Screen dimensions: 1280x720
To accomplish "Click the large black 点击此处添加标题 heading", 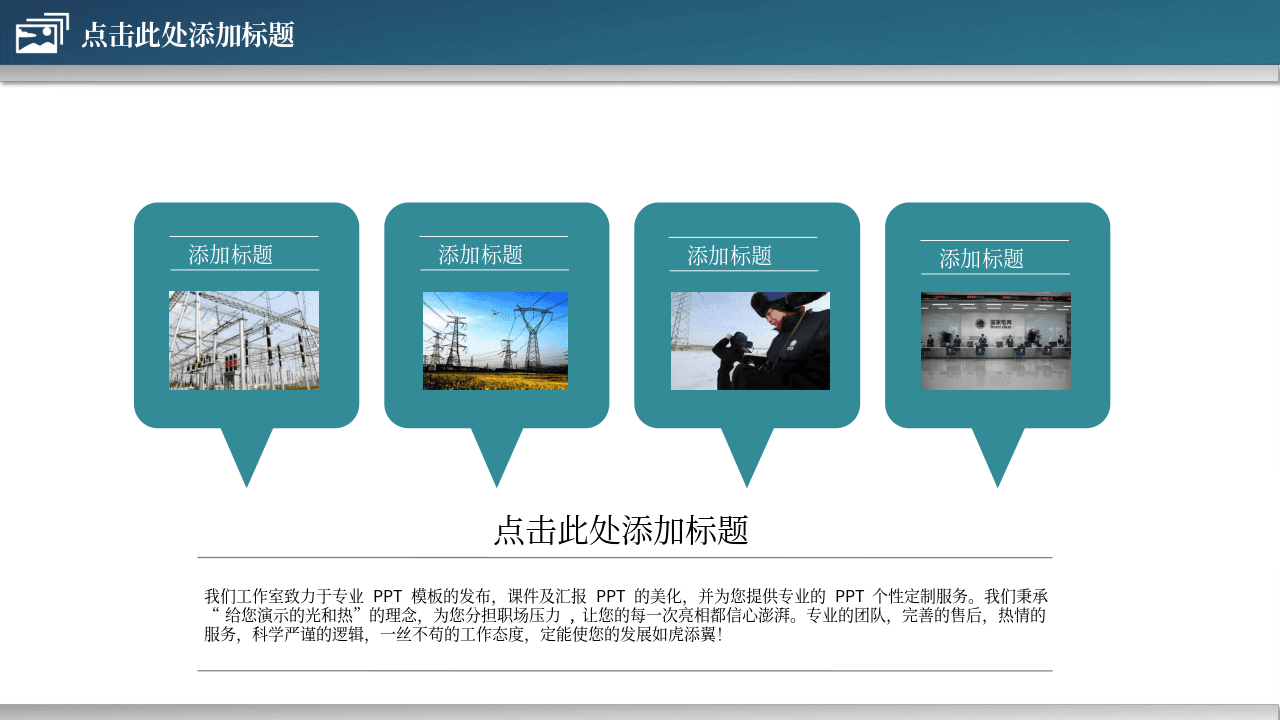I will 621,530.
